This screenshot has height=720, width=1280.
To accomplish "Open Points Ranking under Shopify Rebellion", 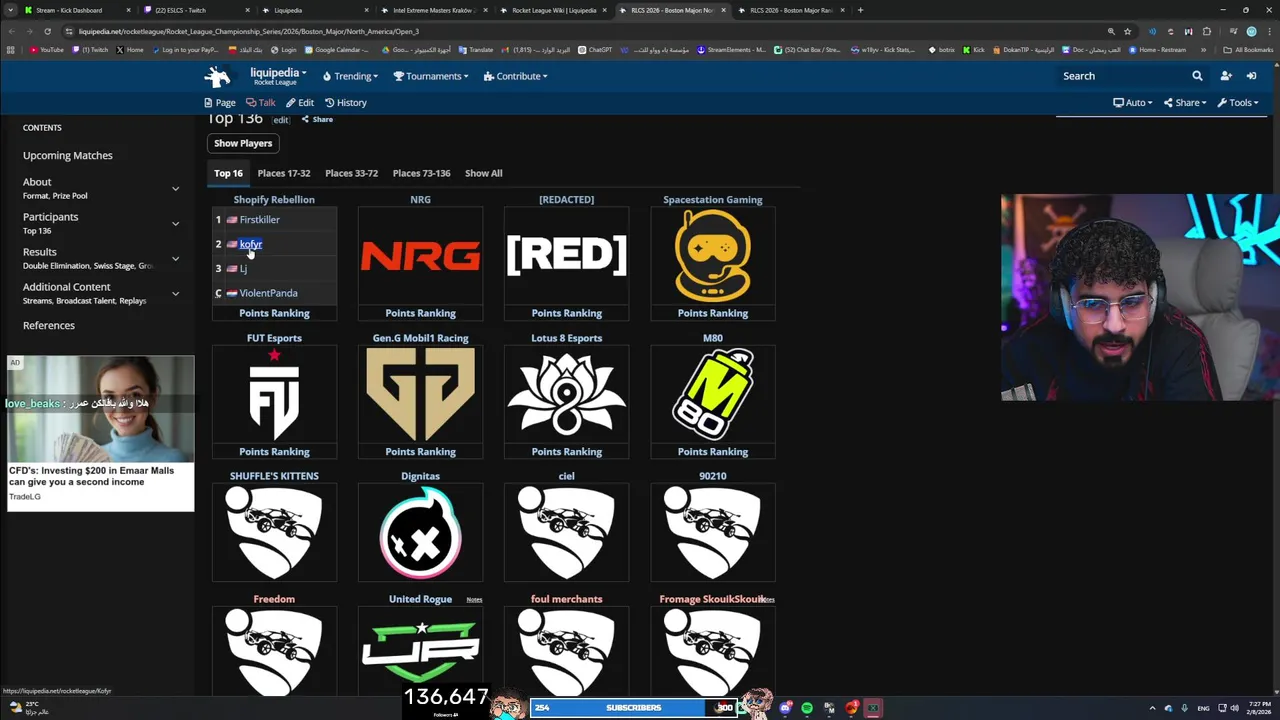I will [x=274, y=313].
